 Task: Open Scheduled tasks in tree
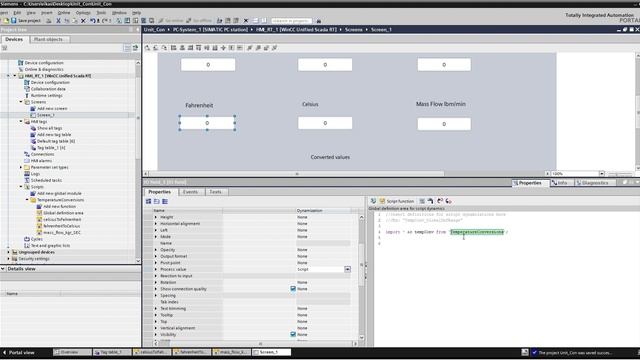46,180
